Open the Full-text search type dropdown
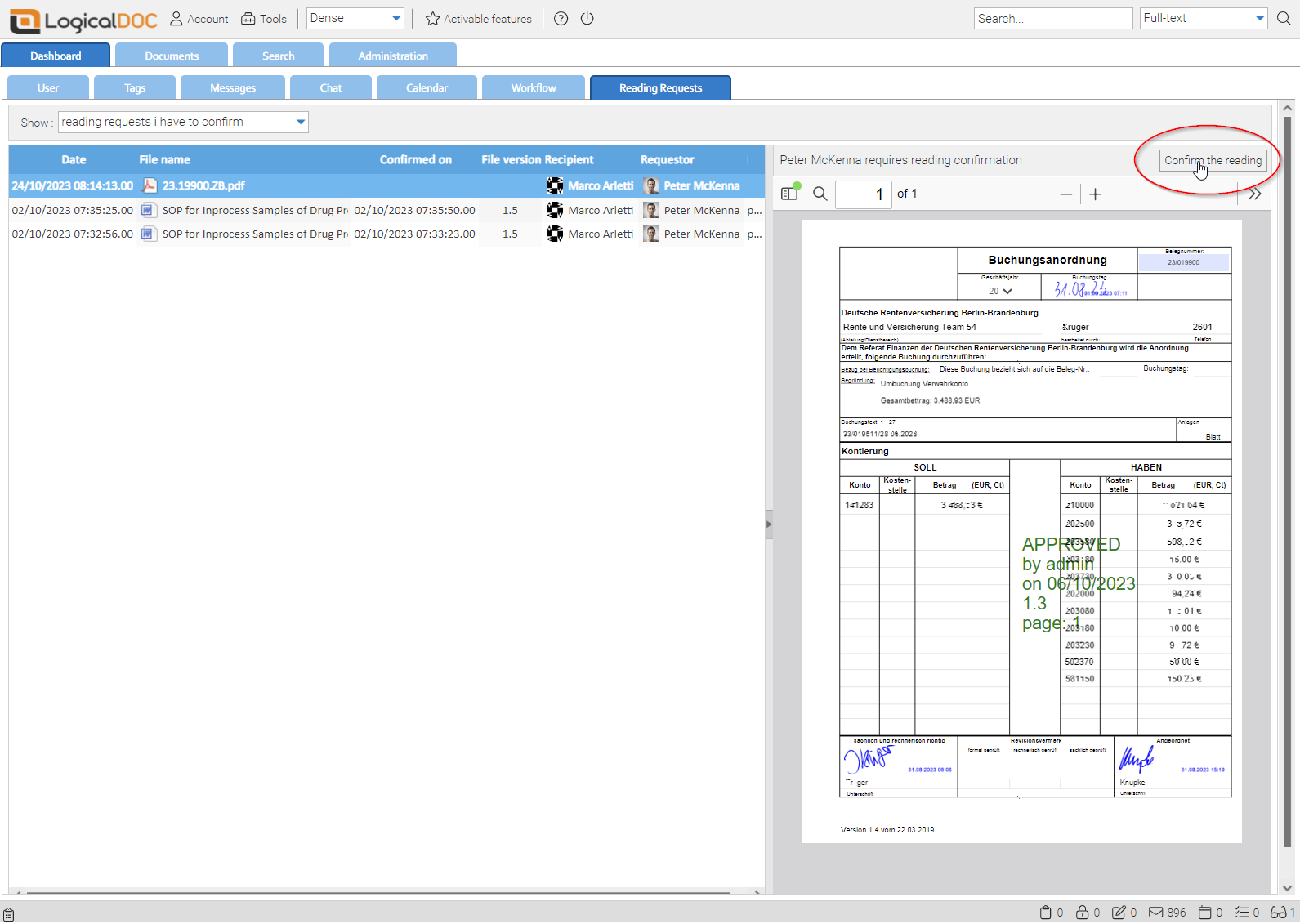The width and height of the screenshot is (1300, 924). pos(1204,18)
